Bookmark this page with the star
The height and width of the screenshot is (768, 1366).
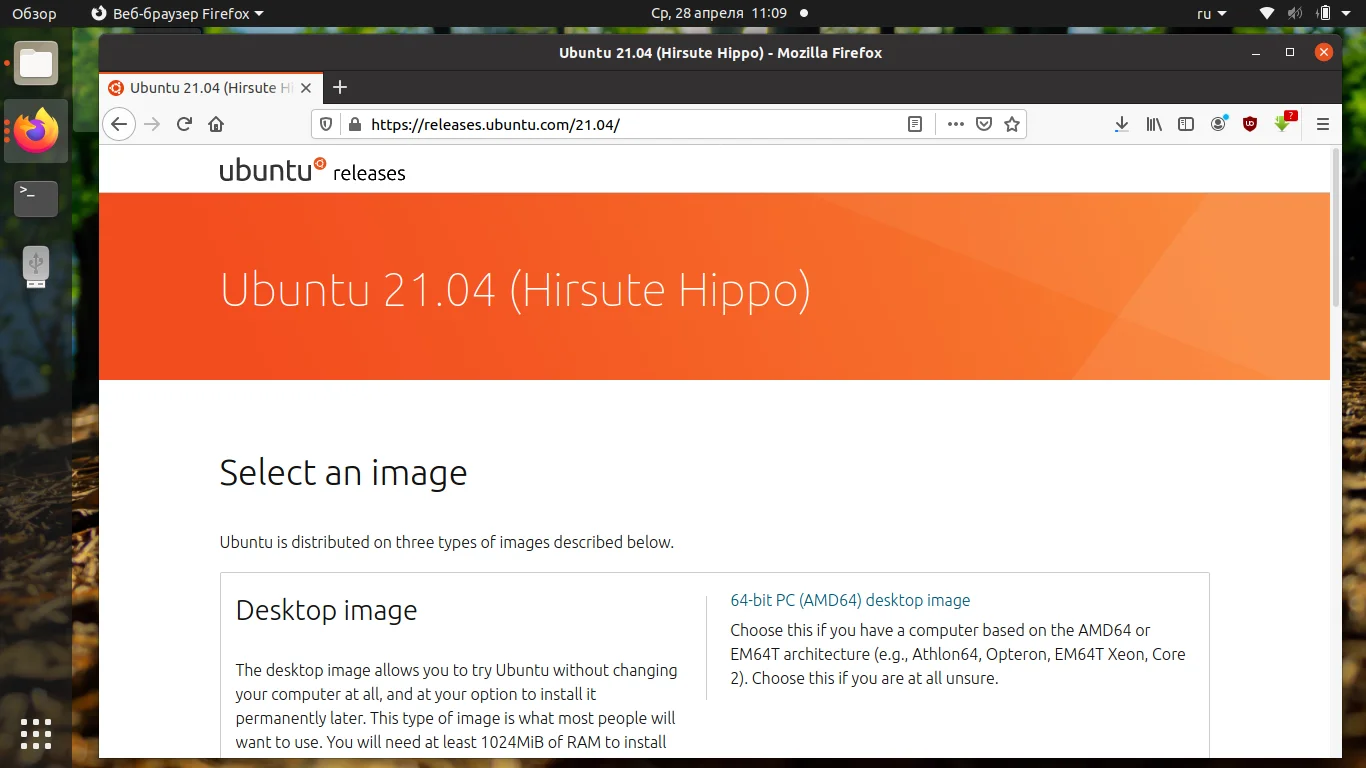point(1011,124)
